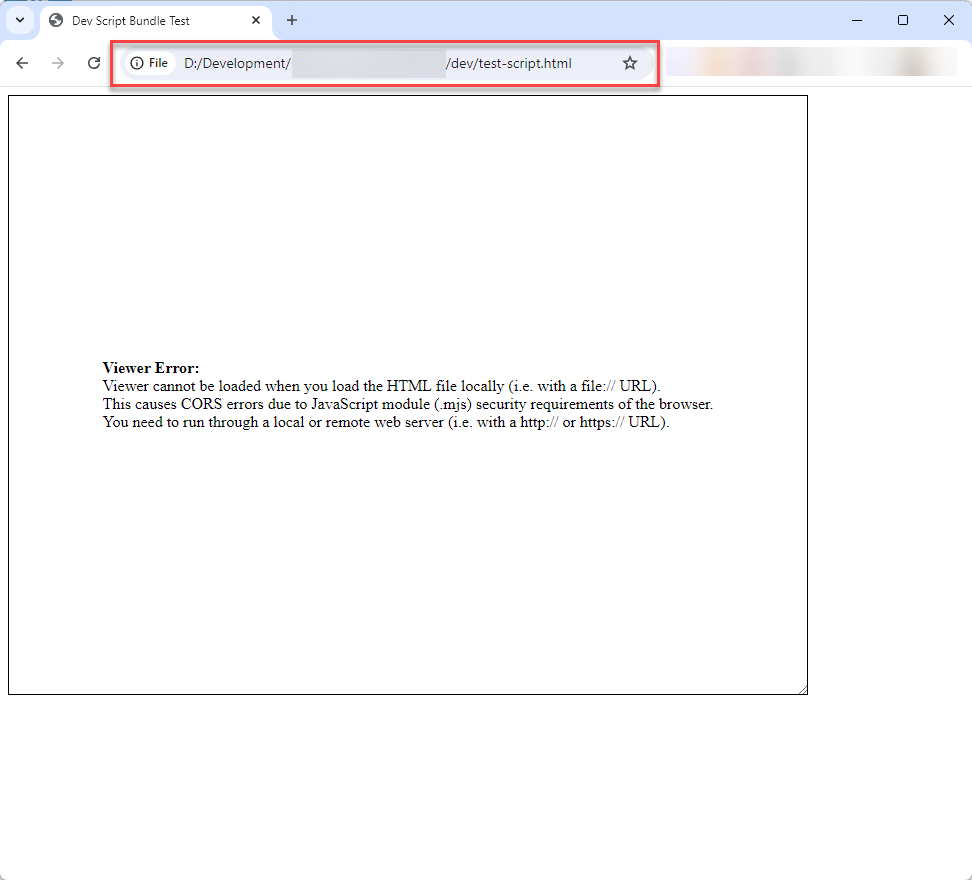The width and height of the screenshot is (972, 880).
Task: Open the tab search chevron dropdown
Action: [19, 20]
